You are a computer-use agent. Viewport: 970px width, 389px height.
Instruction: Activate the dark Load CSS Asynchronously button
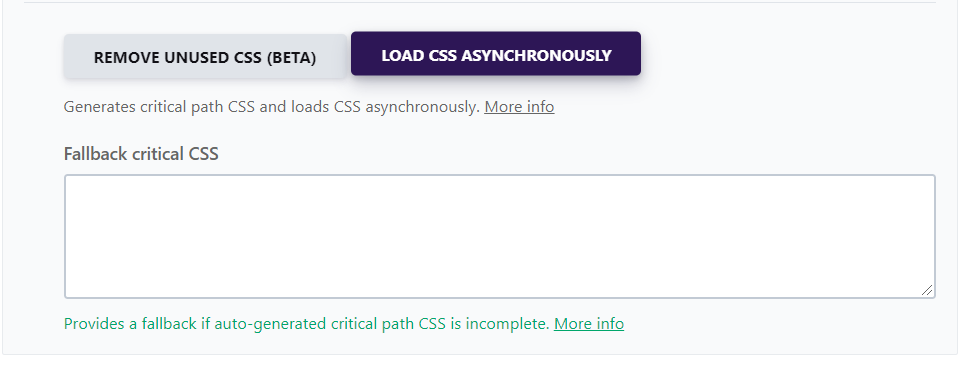click(496, 54)
